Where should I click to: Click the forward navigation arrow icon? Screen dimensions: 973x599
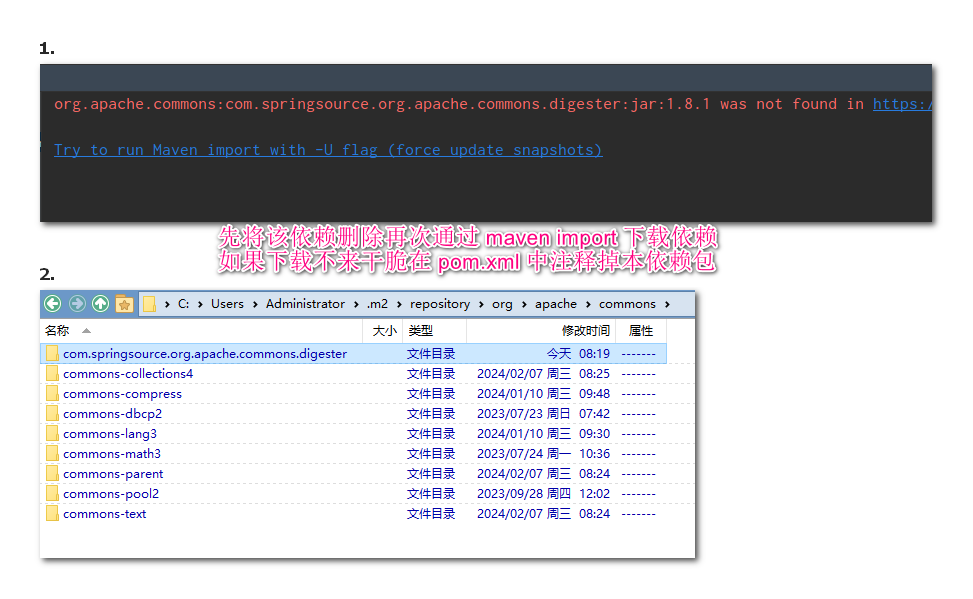(77, 304)
